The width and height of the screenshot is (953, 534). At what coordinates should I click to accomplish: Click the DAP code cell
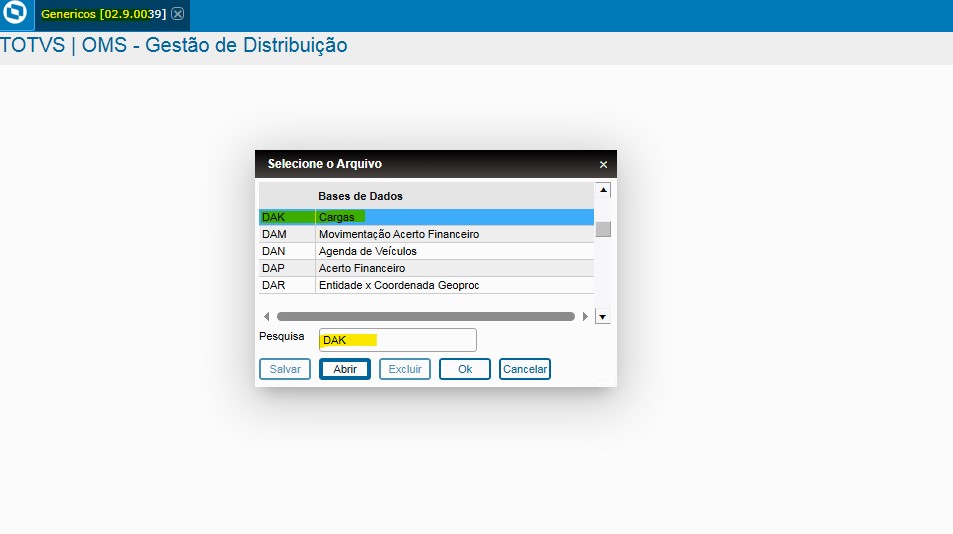coord(287,268)
